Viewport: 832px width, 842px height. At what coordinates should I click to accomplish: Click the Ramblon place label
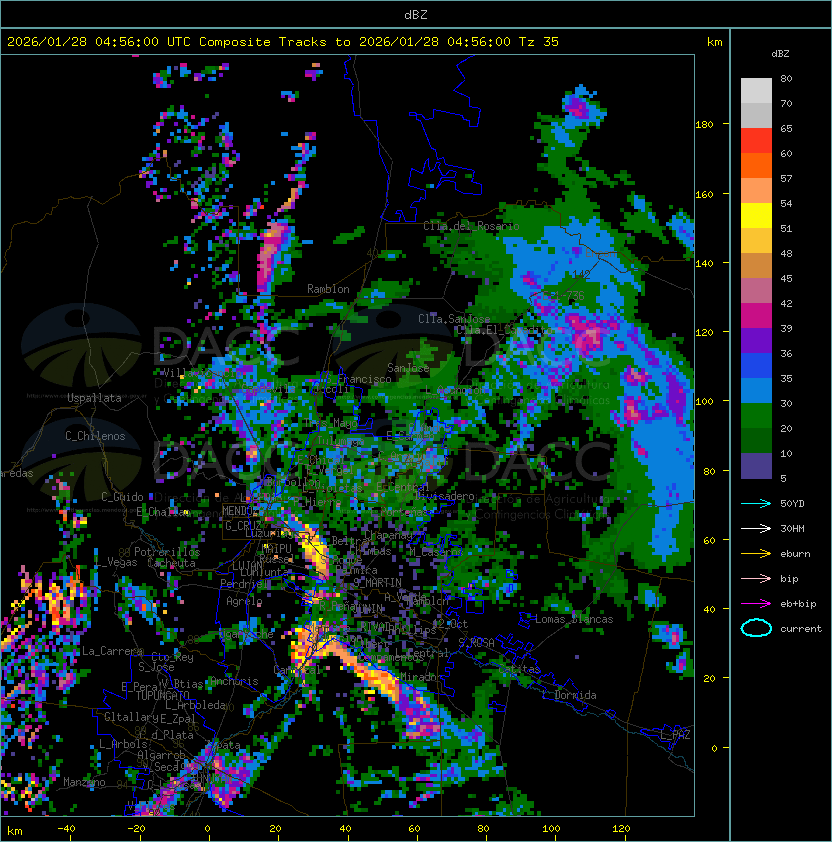(x=328, y=289)
